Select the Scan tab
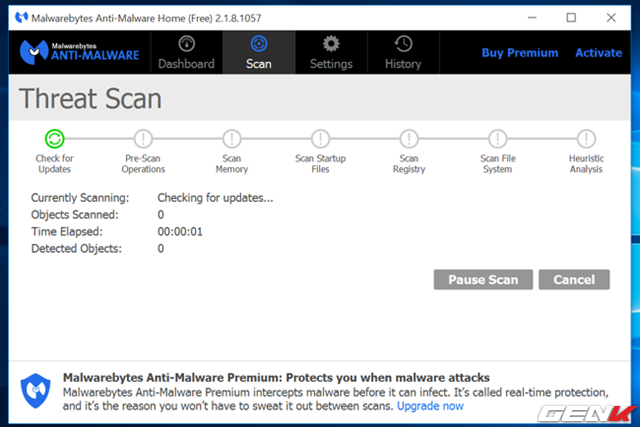This screenshot has width=640, height=427. point(259,53)
